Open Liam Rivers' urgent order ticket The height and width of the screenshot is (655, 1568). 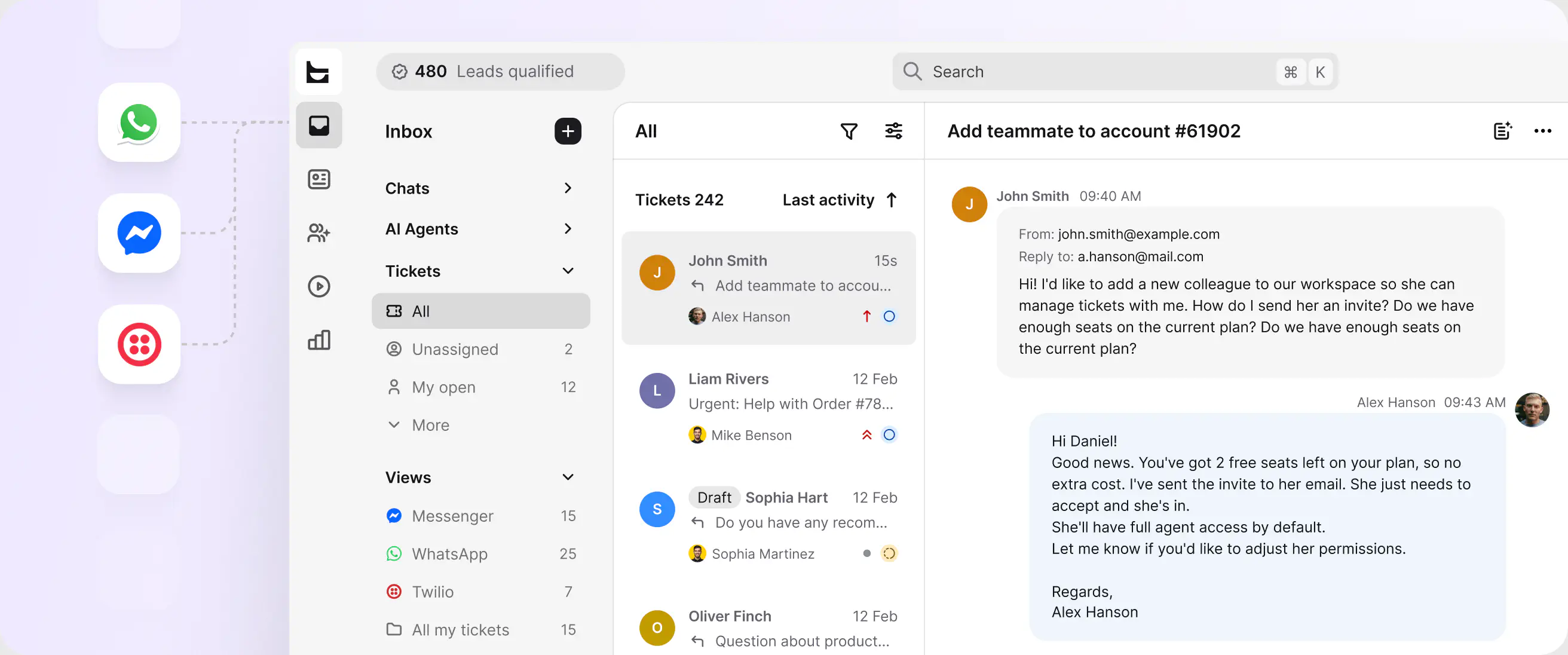click(x=768, y=406)
